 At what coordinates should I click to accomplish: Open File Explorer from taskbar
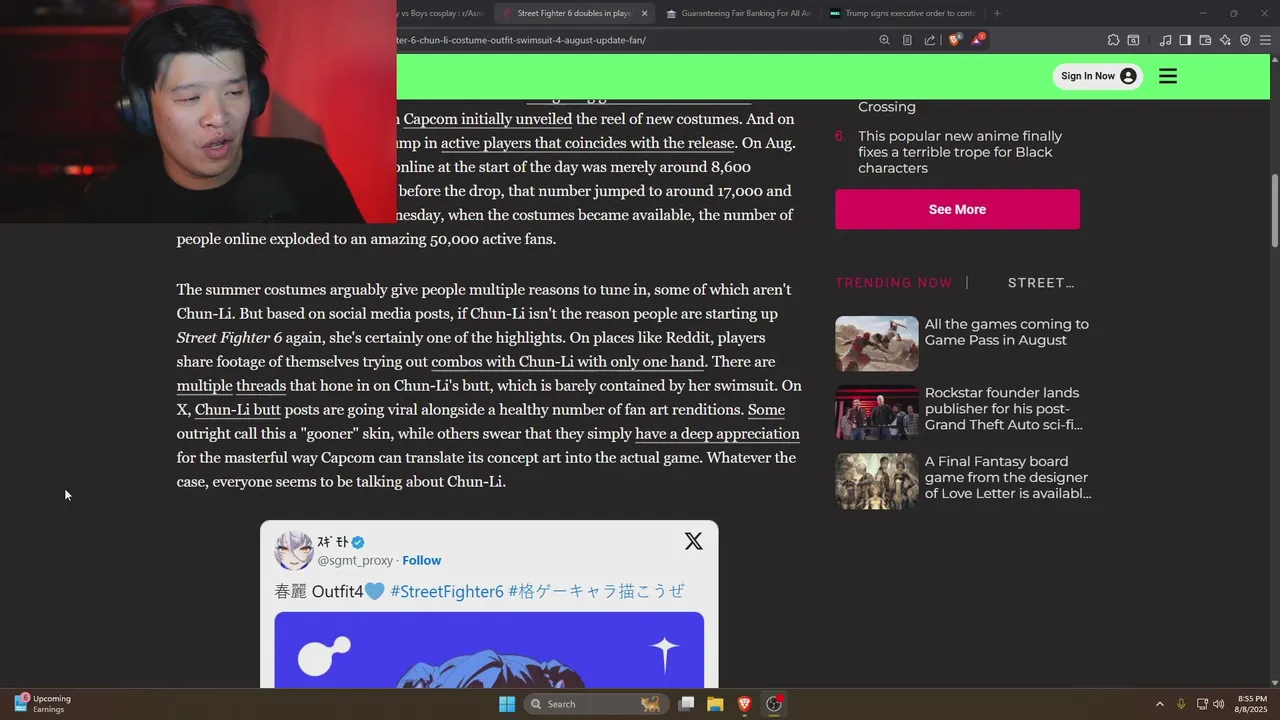(715, 704)
